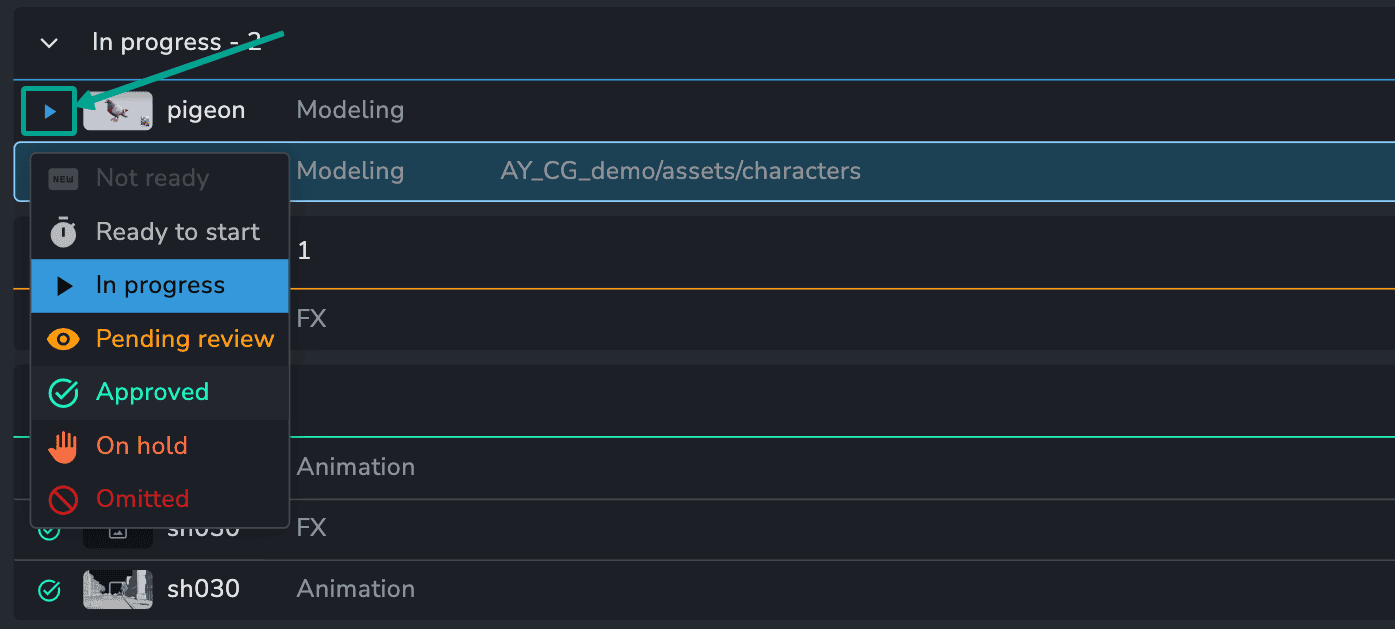The image size is (1395, 629).
Task: Click the checkmark icon beside Approved
Action: point(62,392)
